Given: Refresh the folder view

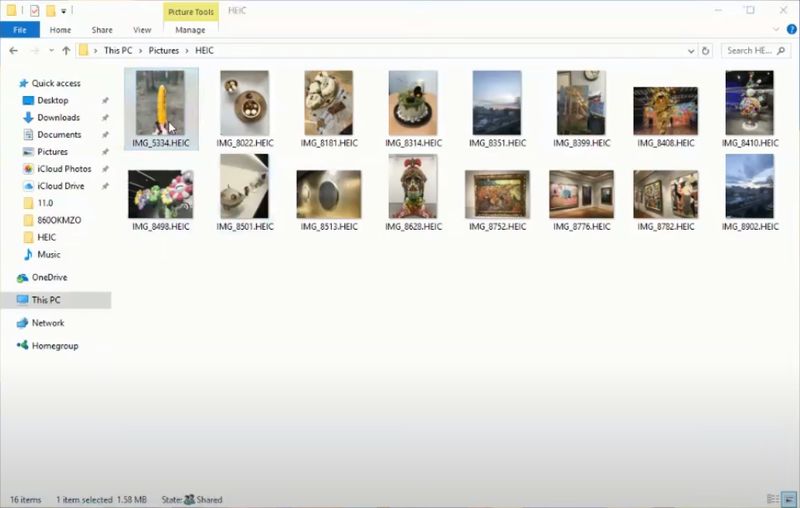Looking at the screenshot, I should pyautogui.click(x=706, y=50).
